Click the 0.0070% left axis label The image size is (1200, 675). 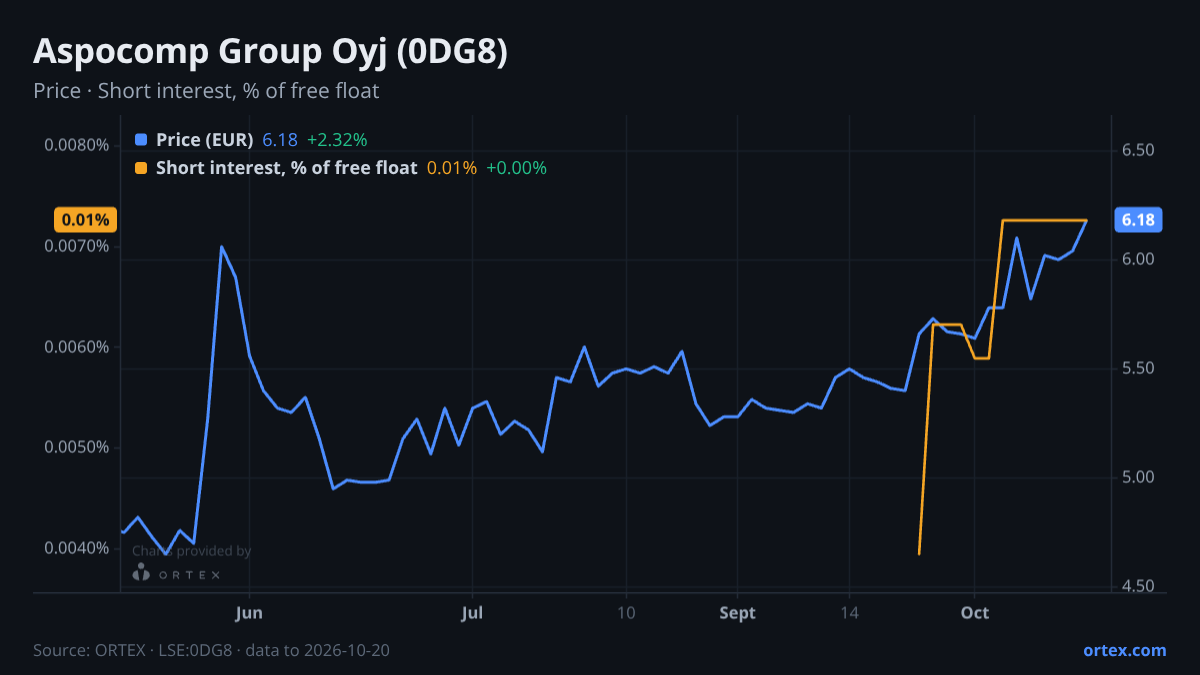76,246
